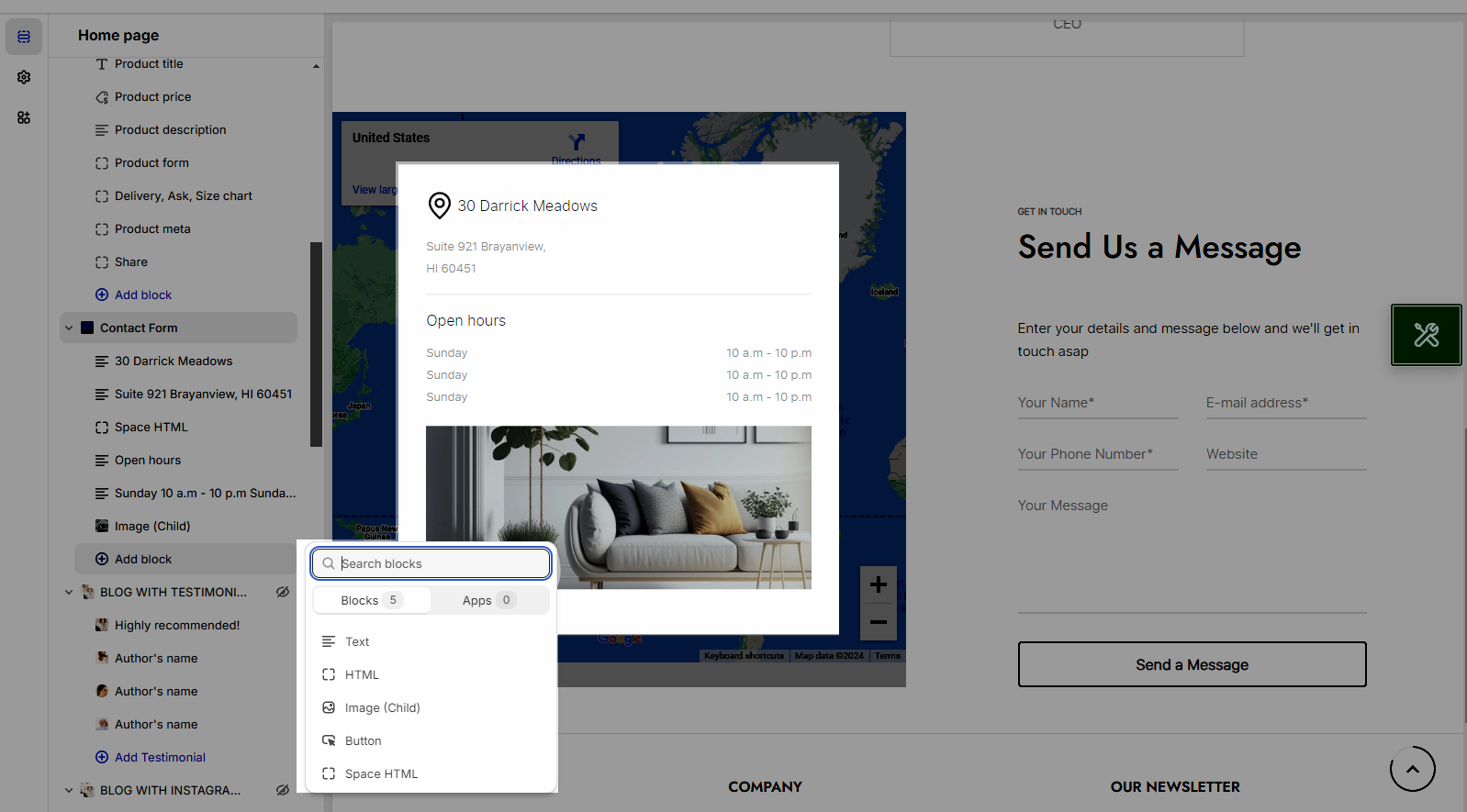Switch to the Blocks tab
This screenshot has height=812, width=1467.
pyautogui.click(x=372, y=601)
